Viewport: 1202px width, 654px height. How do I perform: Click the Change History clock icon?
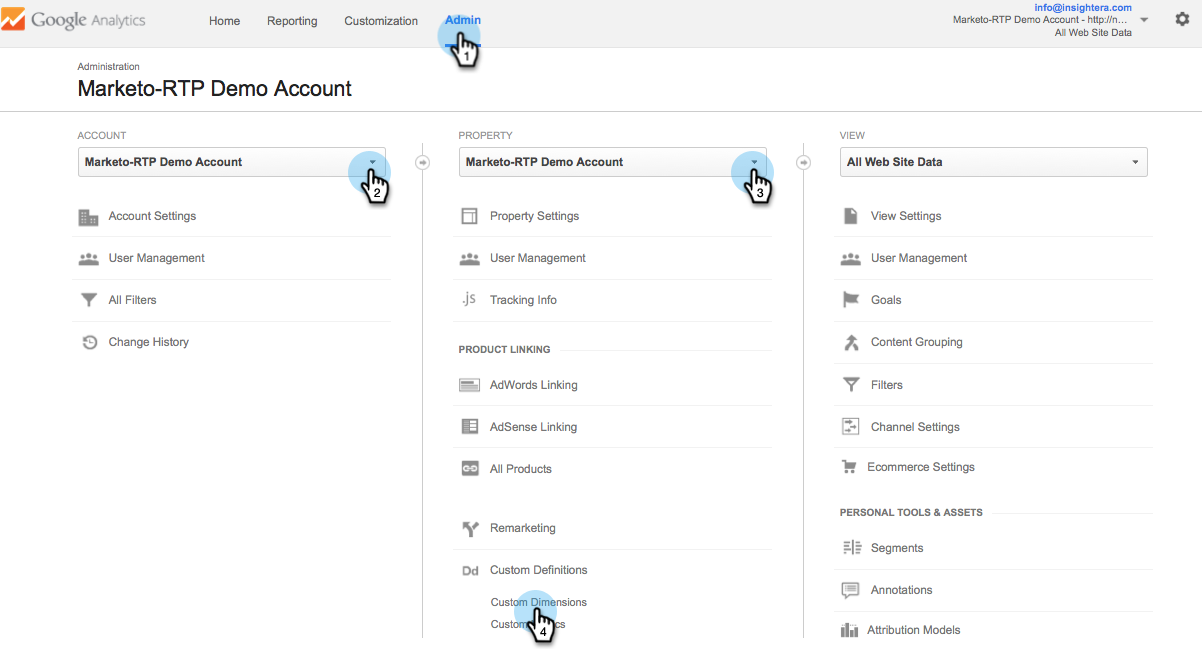tap(88, 342)
